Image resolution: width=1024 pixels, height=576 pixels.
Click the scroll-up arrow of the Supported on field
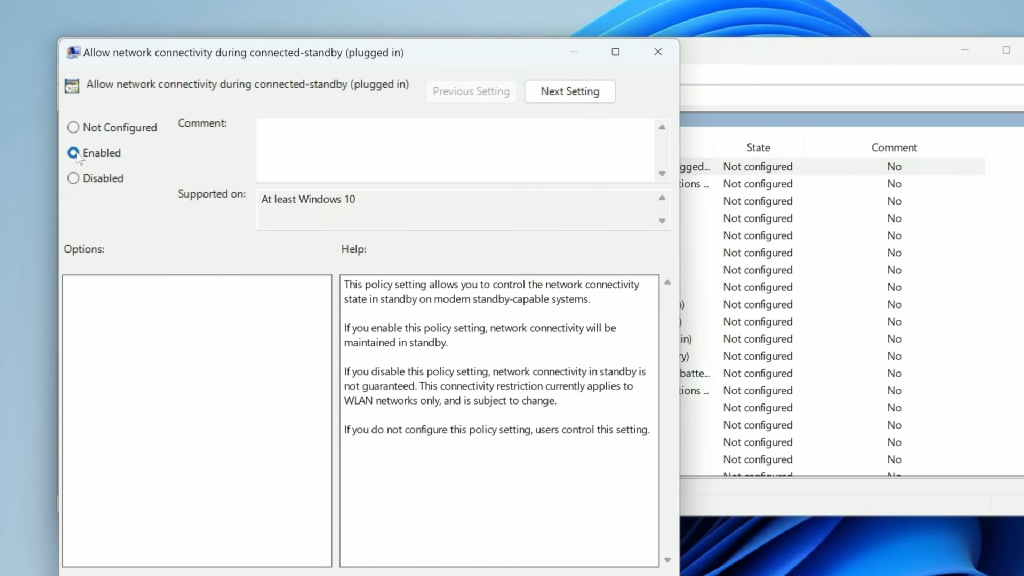(662, 197)
